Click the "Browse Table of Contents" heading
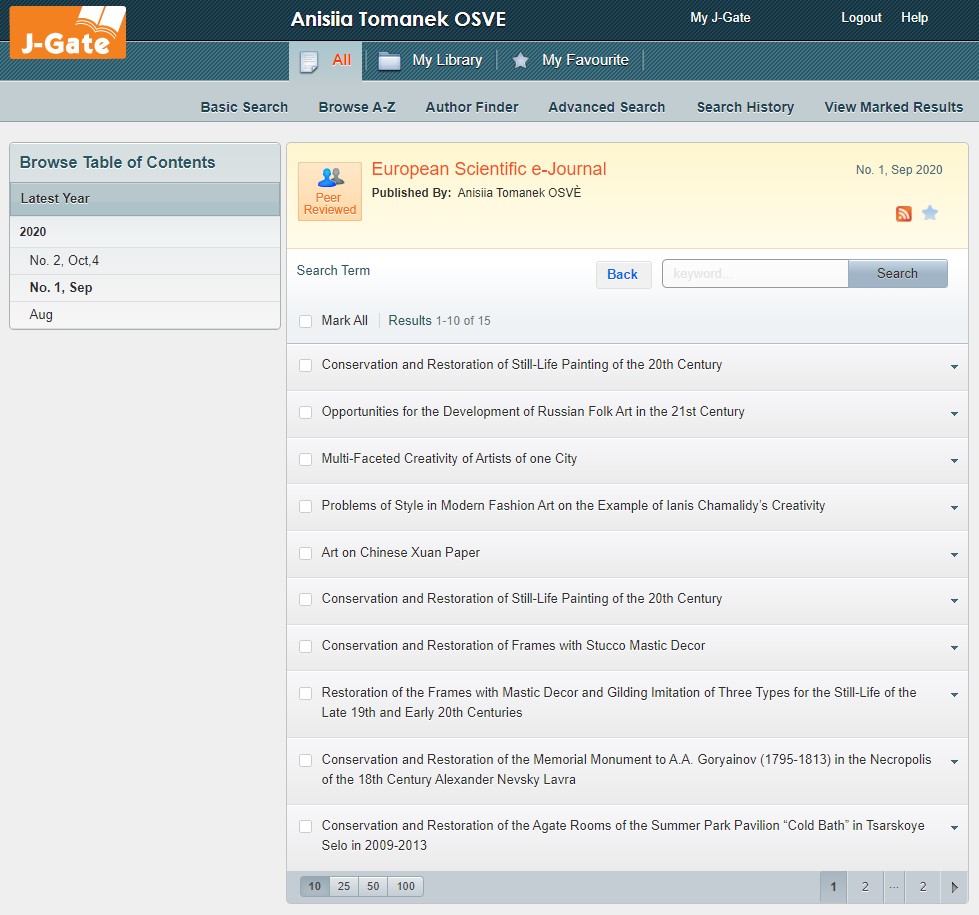Screen dimensions: 979x915 coord(117,162)
